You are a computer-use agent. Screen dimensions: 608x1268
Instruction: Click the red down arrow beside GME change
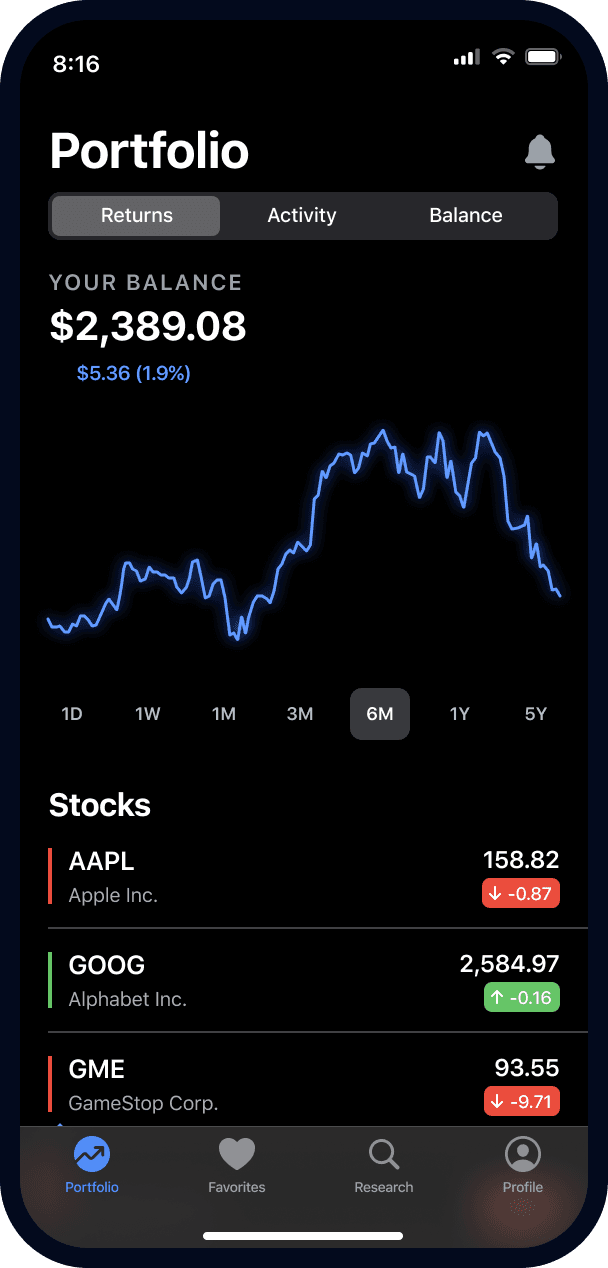[x=496, y=1101]
